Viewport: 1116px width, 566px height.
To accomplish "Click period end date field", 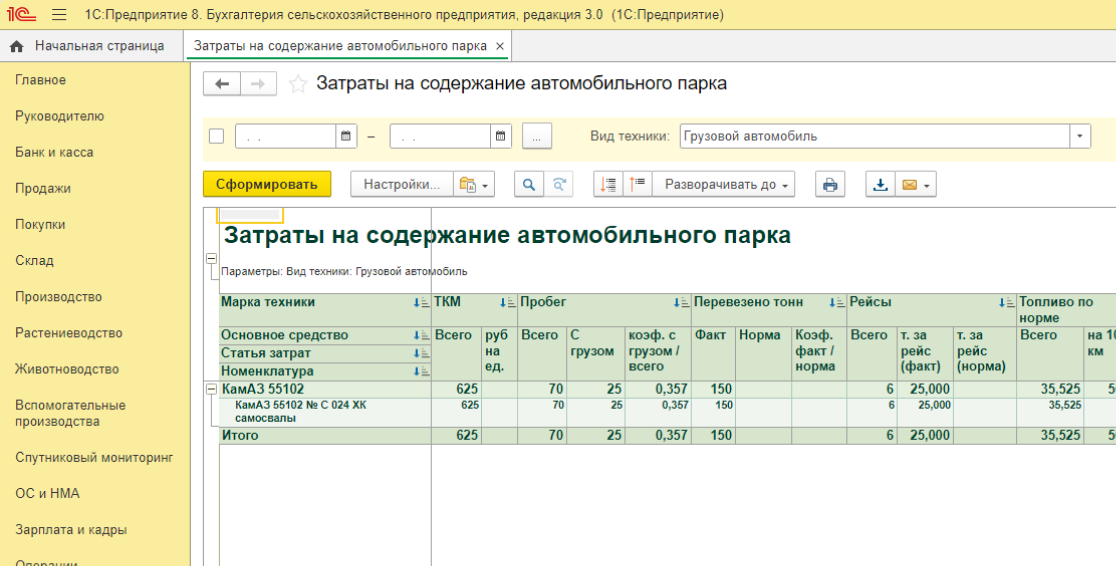I will [441, 136].
